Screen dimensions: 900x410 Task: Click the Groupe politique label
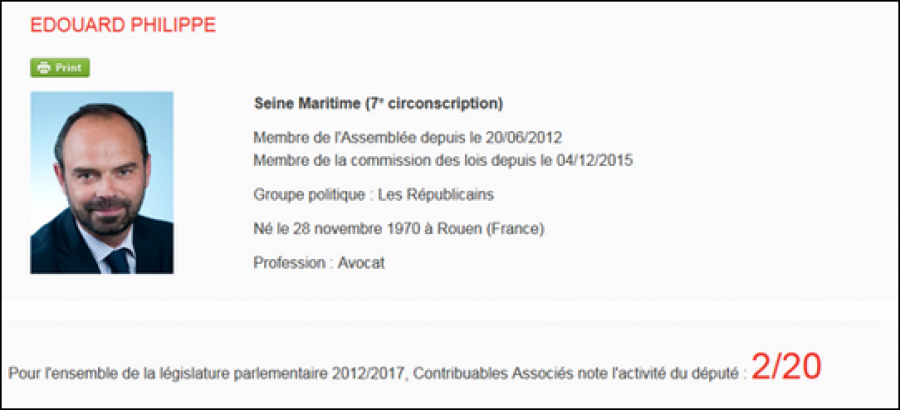point(309,195)
